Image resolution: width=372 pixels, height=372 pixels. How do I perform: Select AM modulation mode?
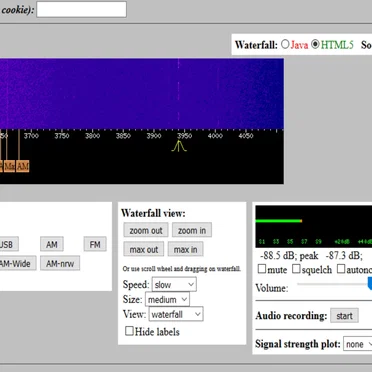click(x=52, y=244)
